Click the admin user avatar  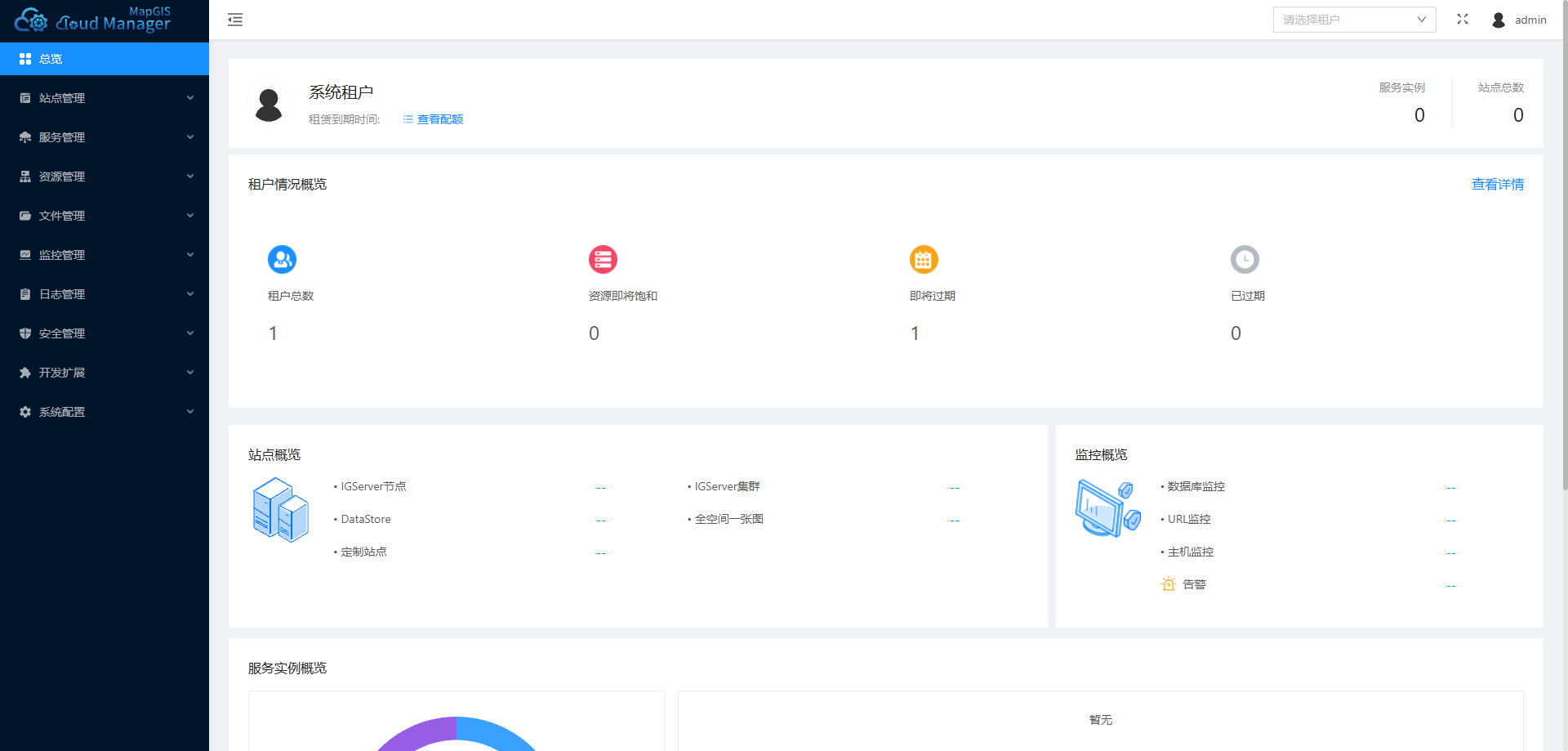point(1499,19)
